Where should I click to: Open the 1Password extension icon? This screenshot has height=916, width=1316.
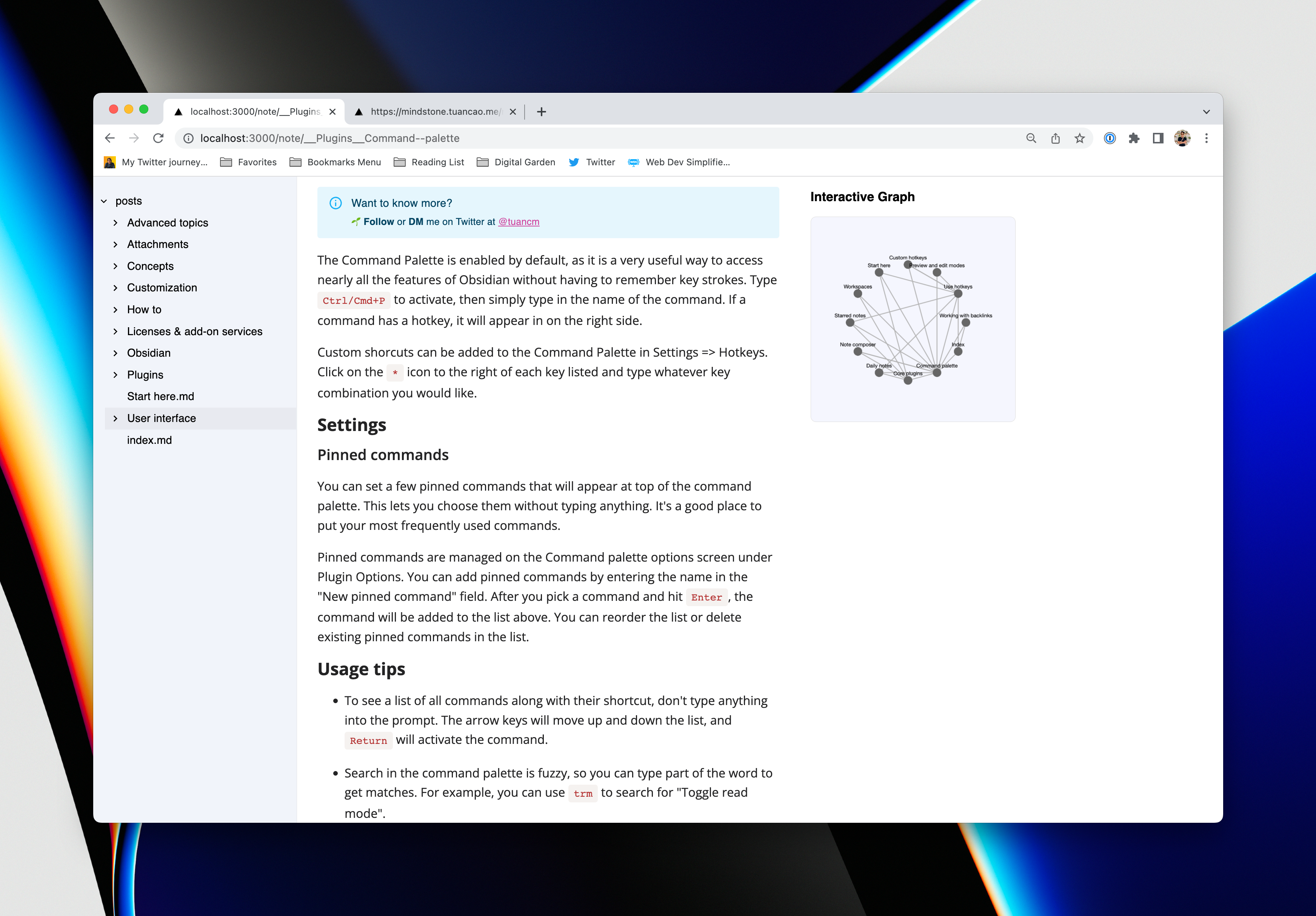(1110, 138)
